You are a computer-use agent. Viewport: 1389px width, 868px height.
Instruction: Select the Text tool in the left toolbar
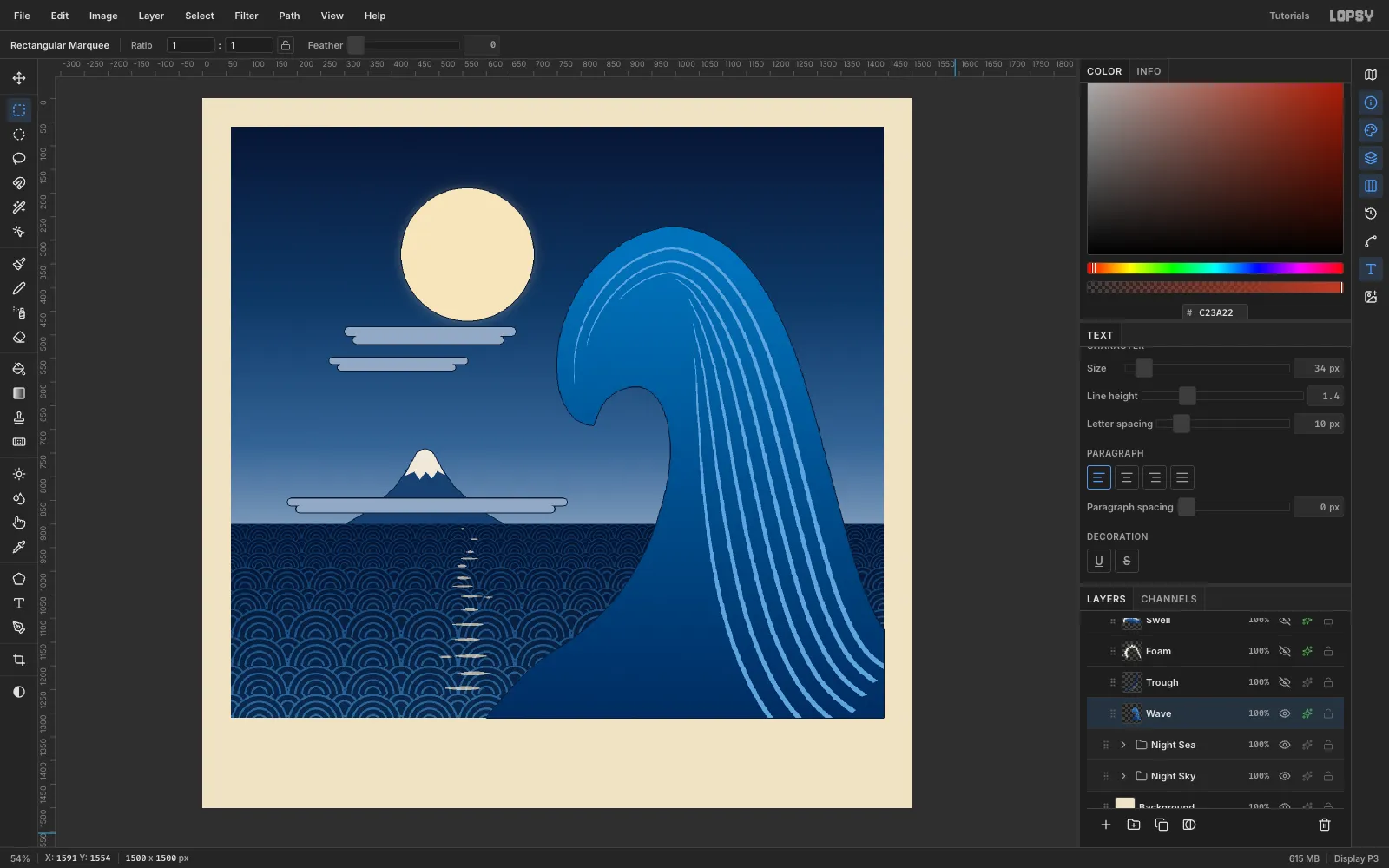tap(19, 603)
